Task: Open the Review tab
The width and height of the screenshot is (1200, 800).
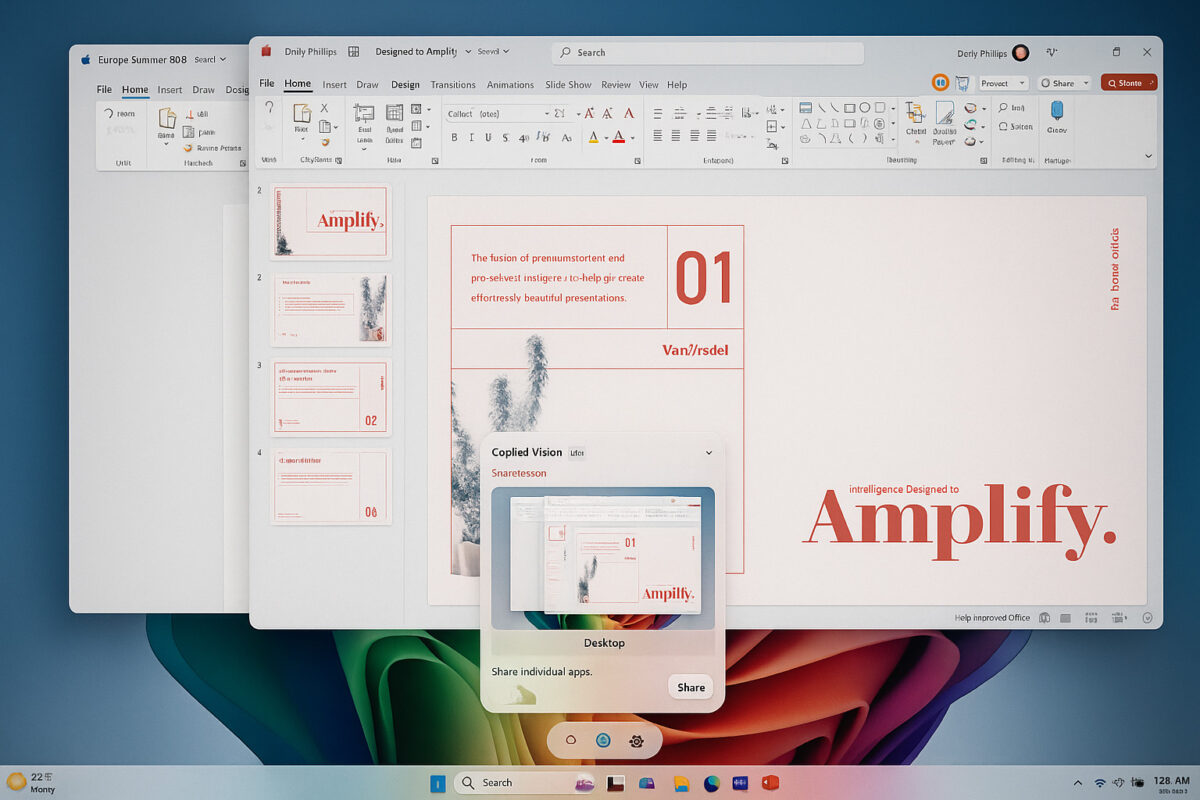Action: 616,85
